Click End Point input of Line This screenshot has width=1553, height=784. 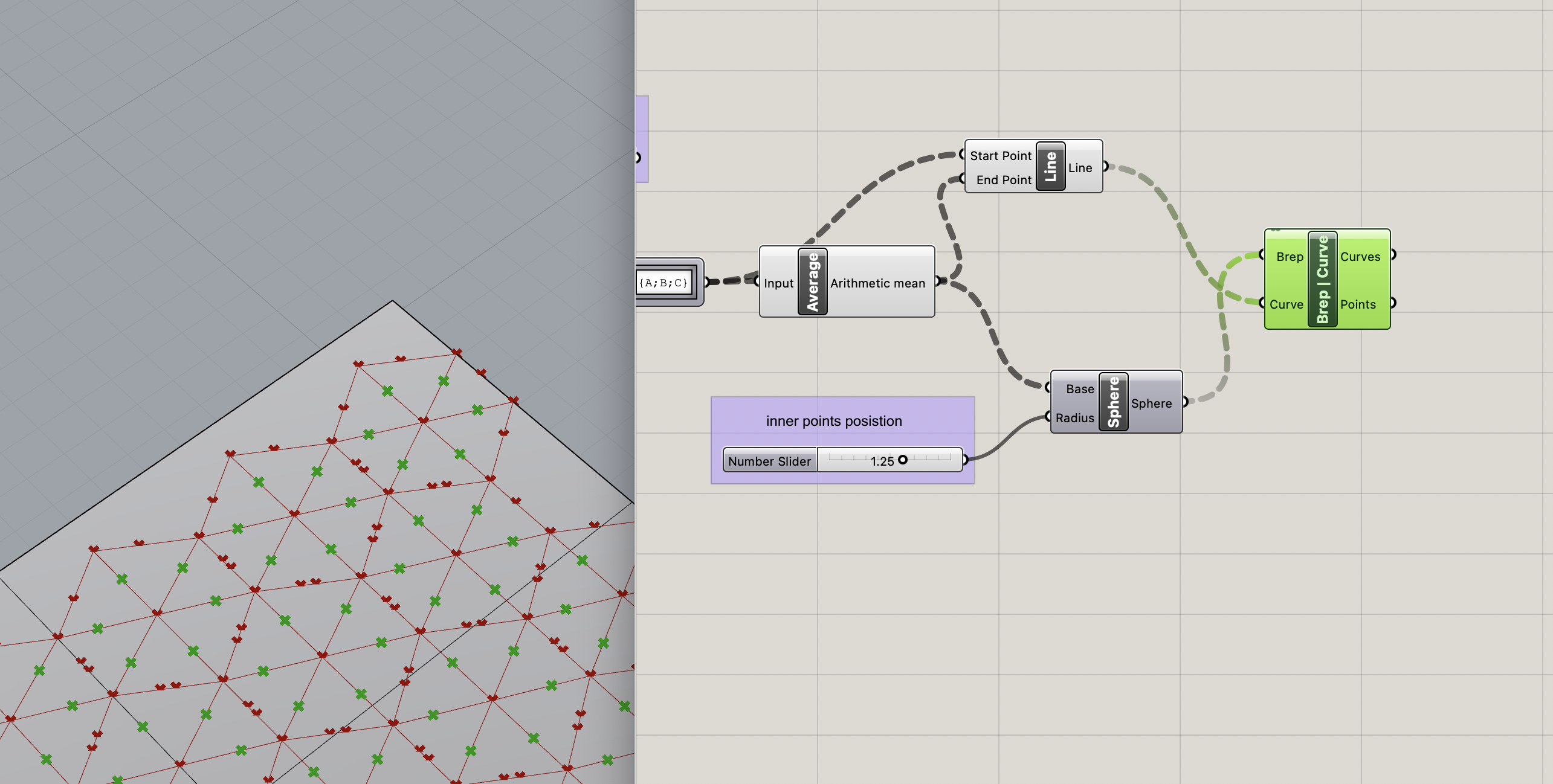tap(1003, 180)
